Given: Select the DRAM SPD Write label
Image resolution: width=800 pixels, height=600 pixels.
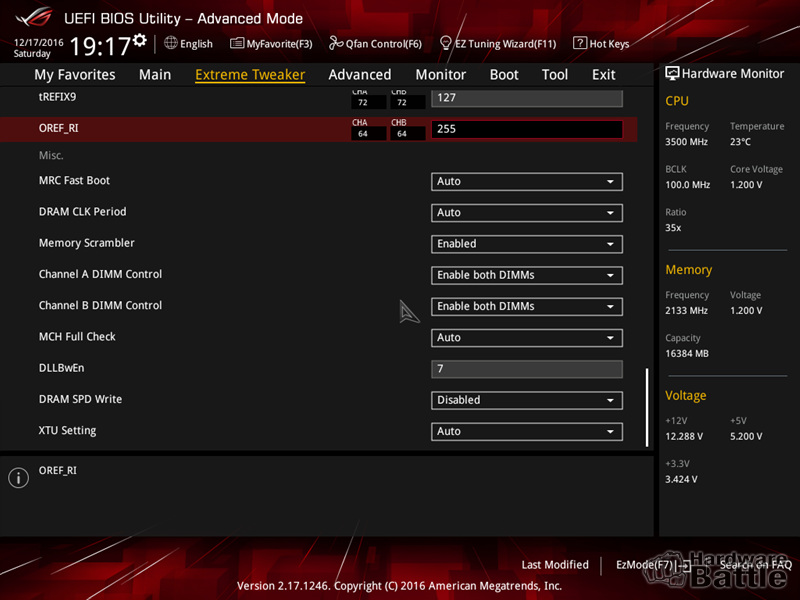Looking at the screenshot, I should pos(81,399).
